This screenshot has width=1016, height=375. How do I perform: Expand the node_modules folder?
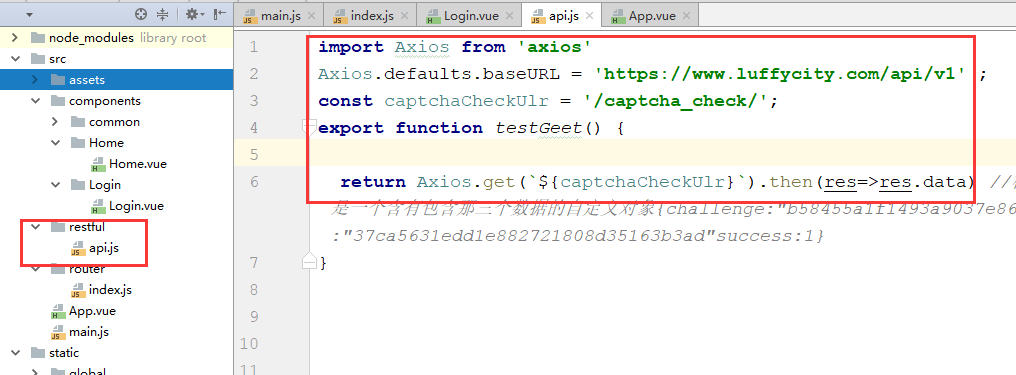tap(14, 38)
